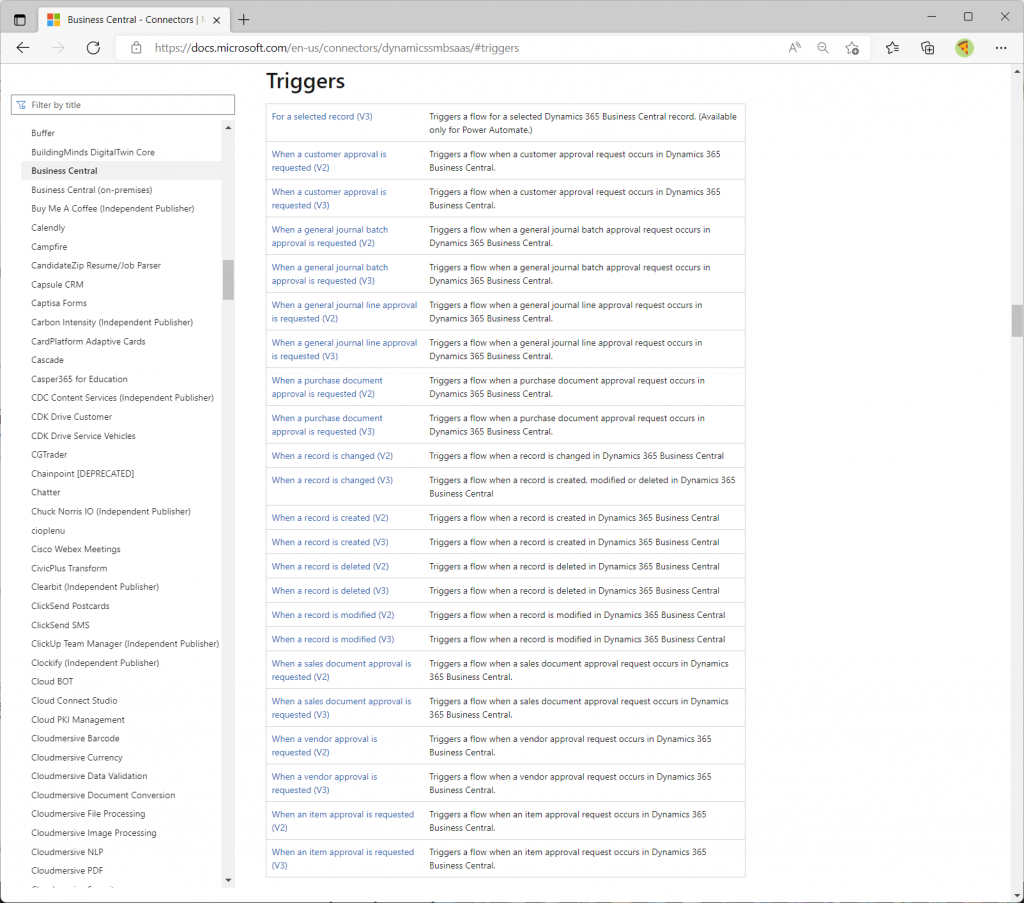Open When a record is changed (V2)
Viewport: 1024px width, 903px height.
click(332, 456)
